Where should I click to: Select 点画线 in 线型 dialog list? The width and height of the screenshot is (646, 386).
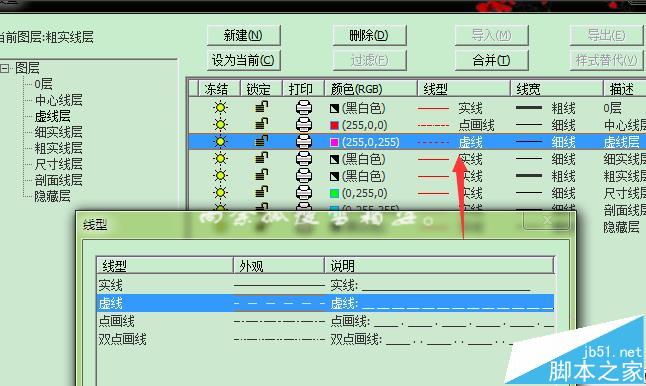click(x=325, y=321)
